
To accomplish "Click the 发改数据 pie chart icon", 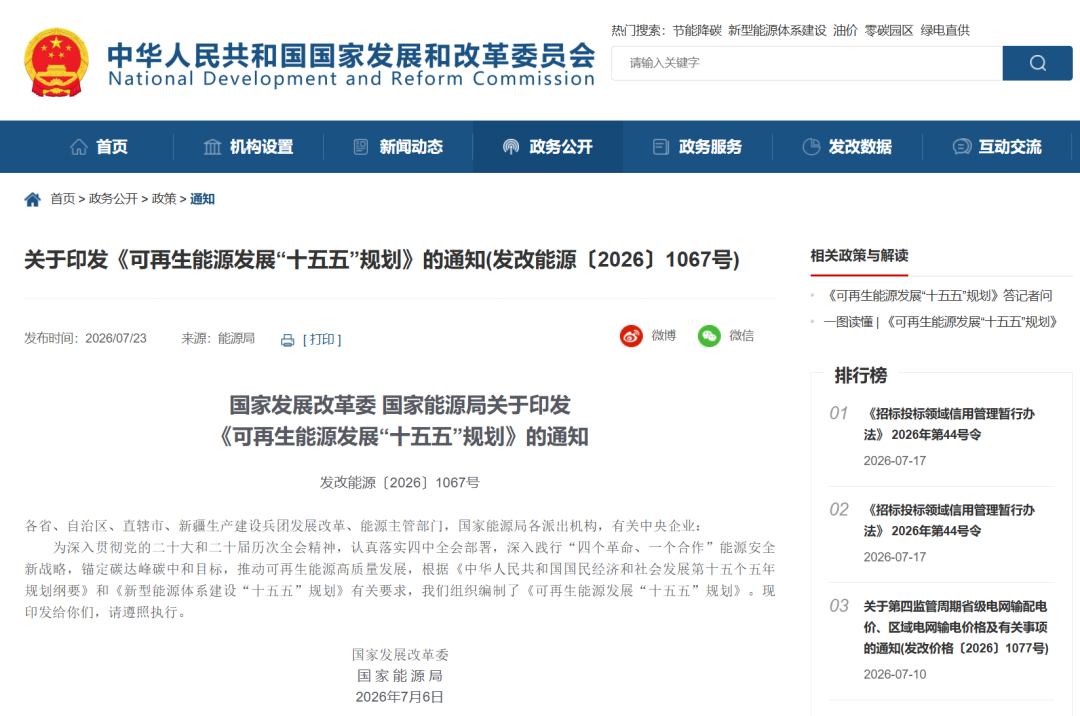I will (x=811, y=147).
